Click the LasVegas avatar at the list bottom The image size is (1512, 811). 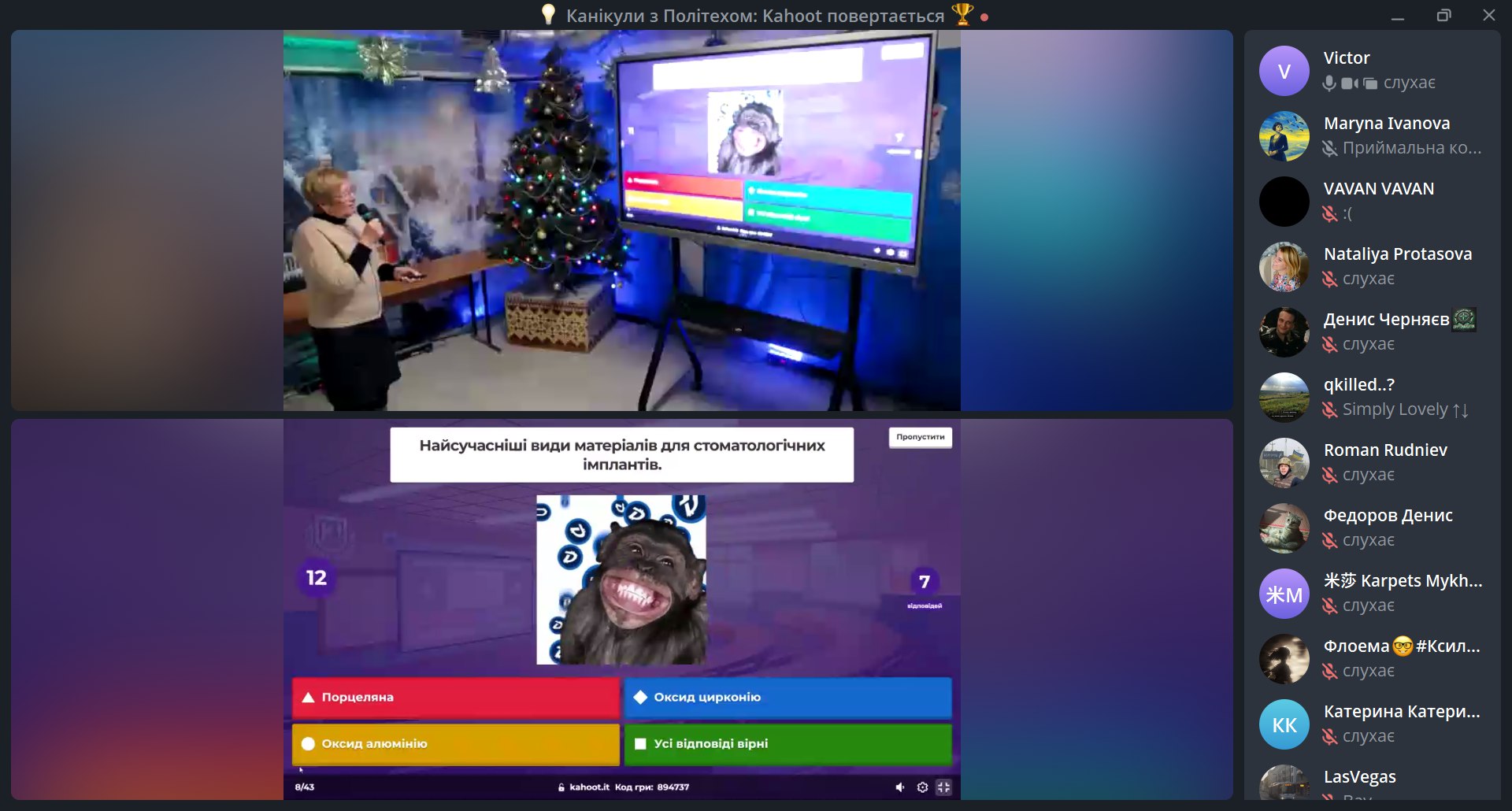(1284, 783)
